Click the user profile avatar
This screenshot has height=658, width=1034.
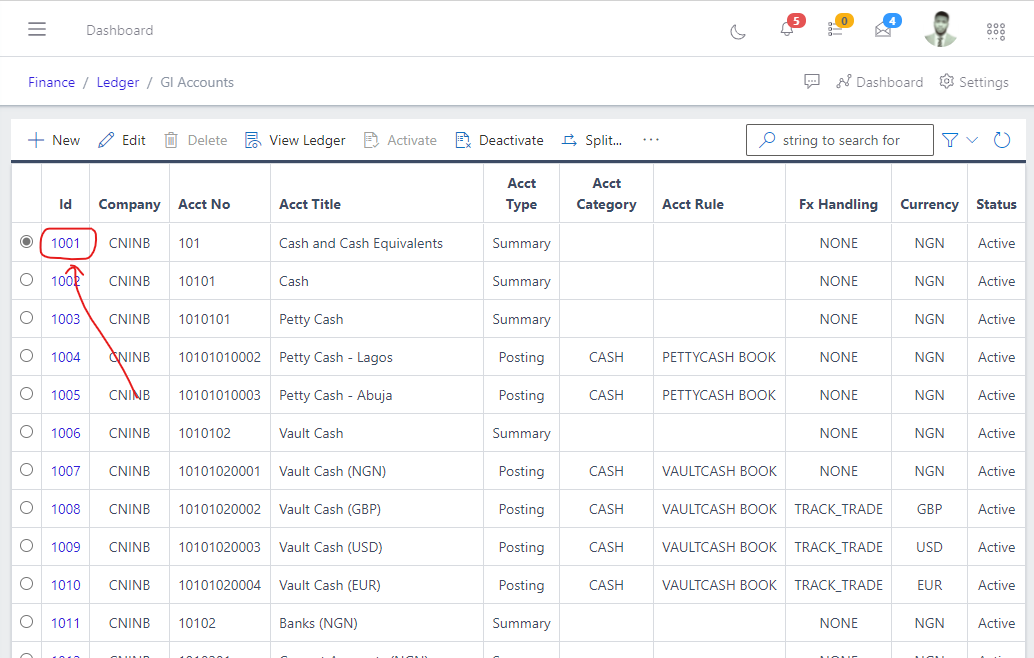click(x=940, y=29)
